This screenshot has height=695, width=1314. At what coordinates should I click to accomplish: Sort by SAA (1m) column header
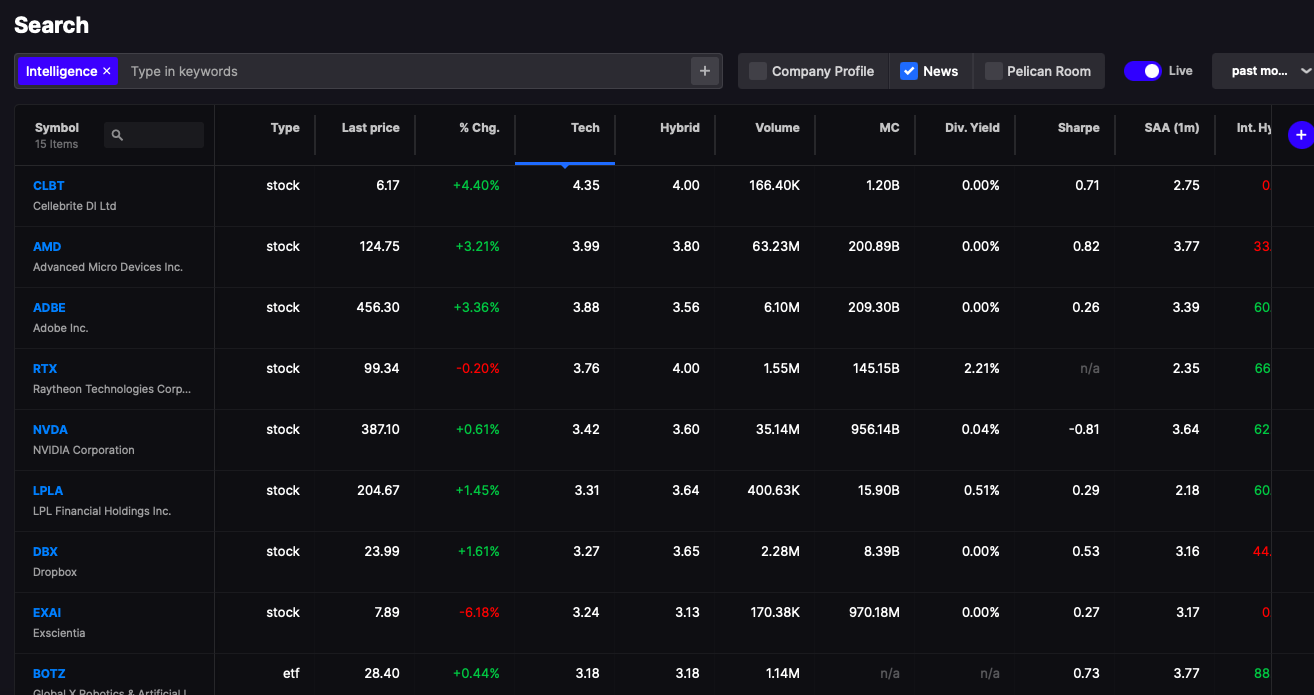1172,128
